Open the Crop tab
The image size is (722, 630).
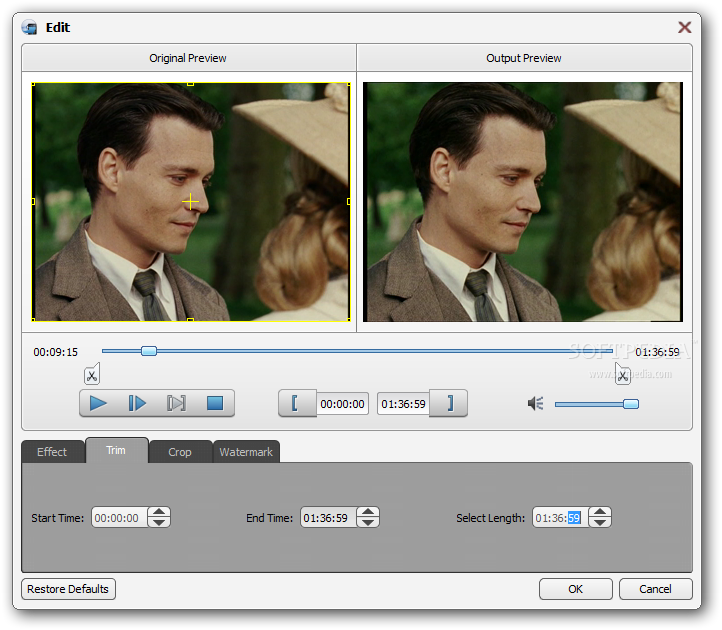(180, 452)
